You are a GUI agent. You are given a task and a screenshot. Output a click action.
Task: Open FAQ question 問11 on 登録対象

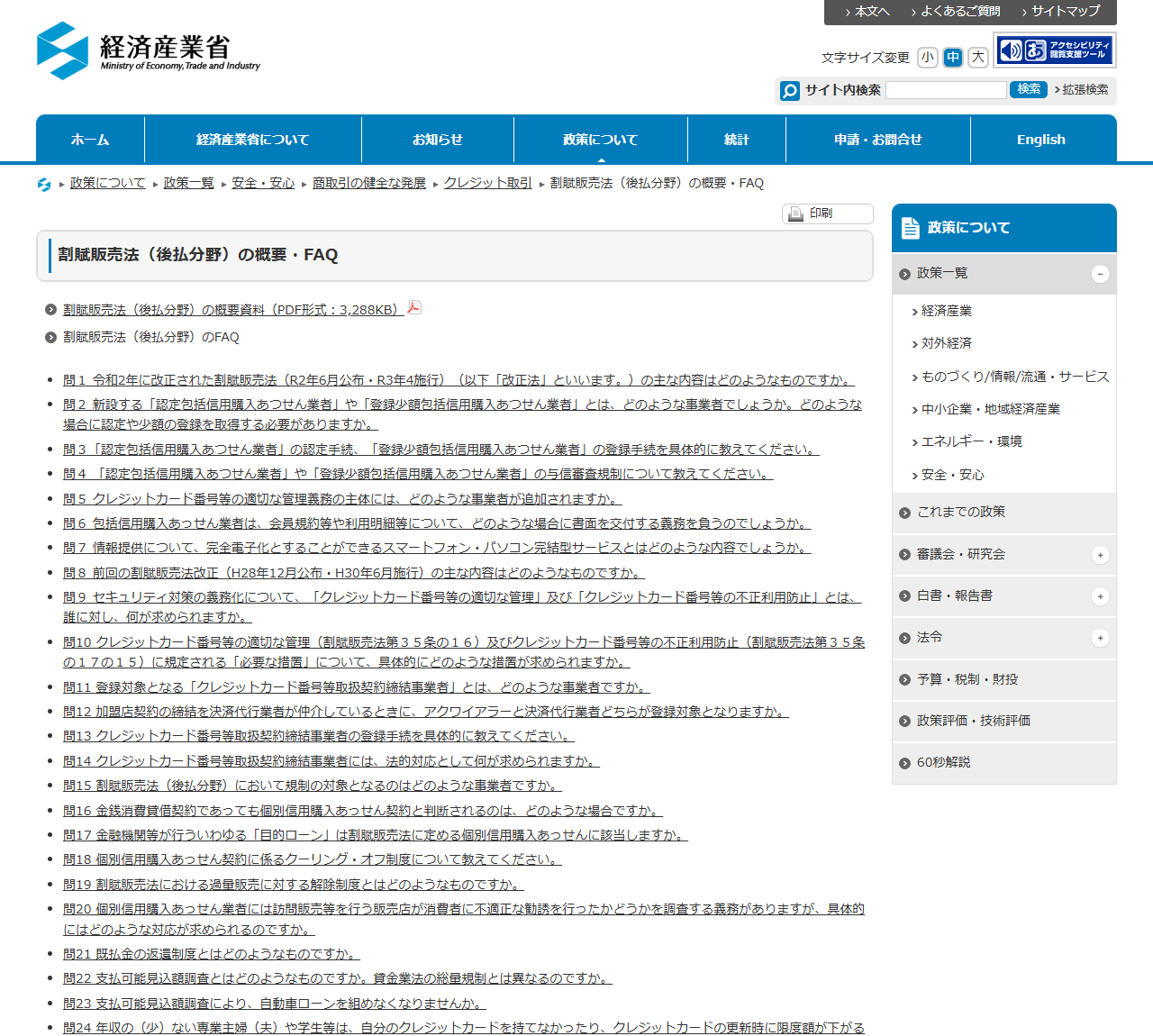click(x=356, y=687)
